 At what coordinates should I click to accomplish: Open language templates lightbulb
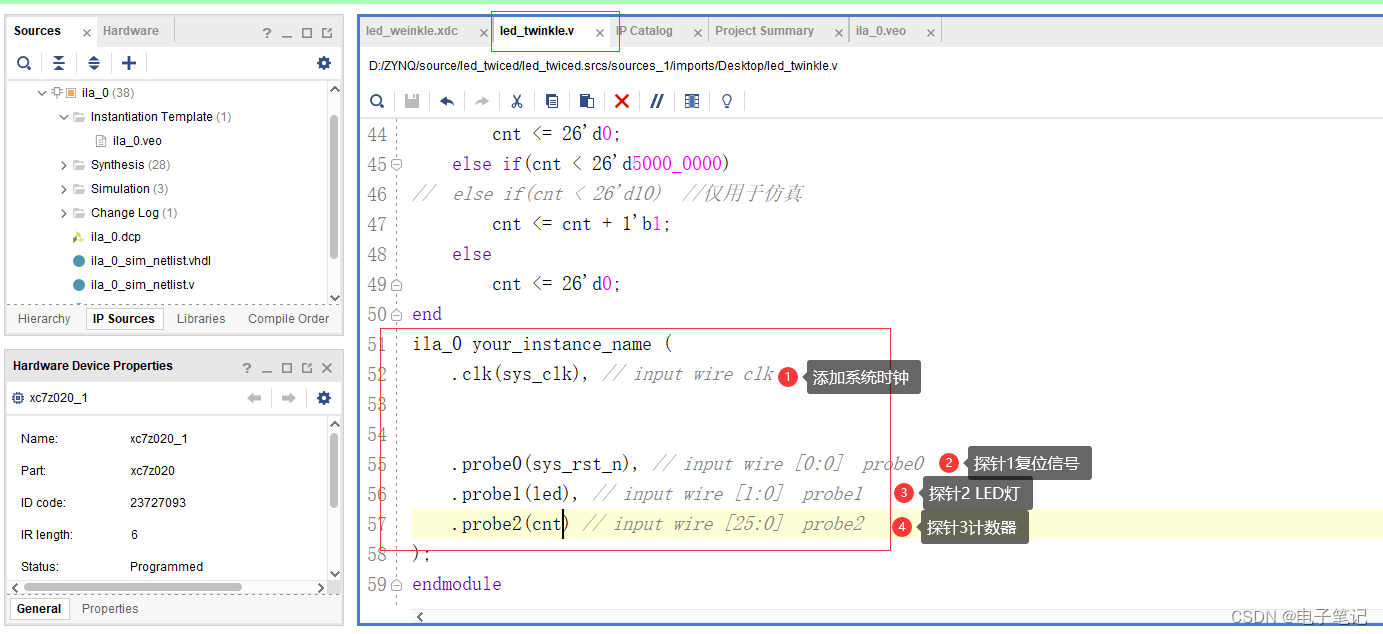pos(727,101)
